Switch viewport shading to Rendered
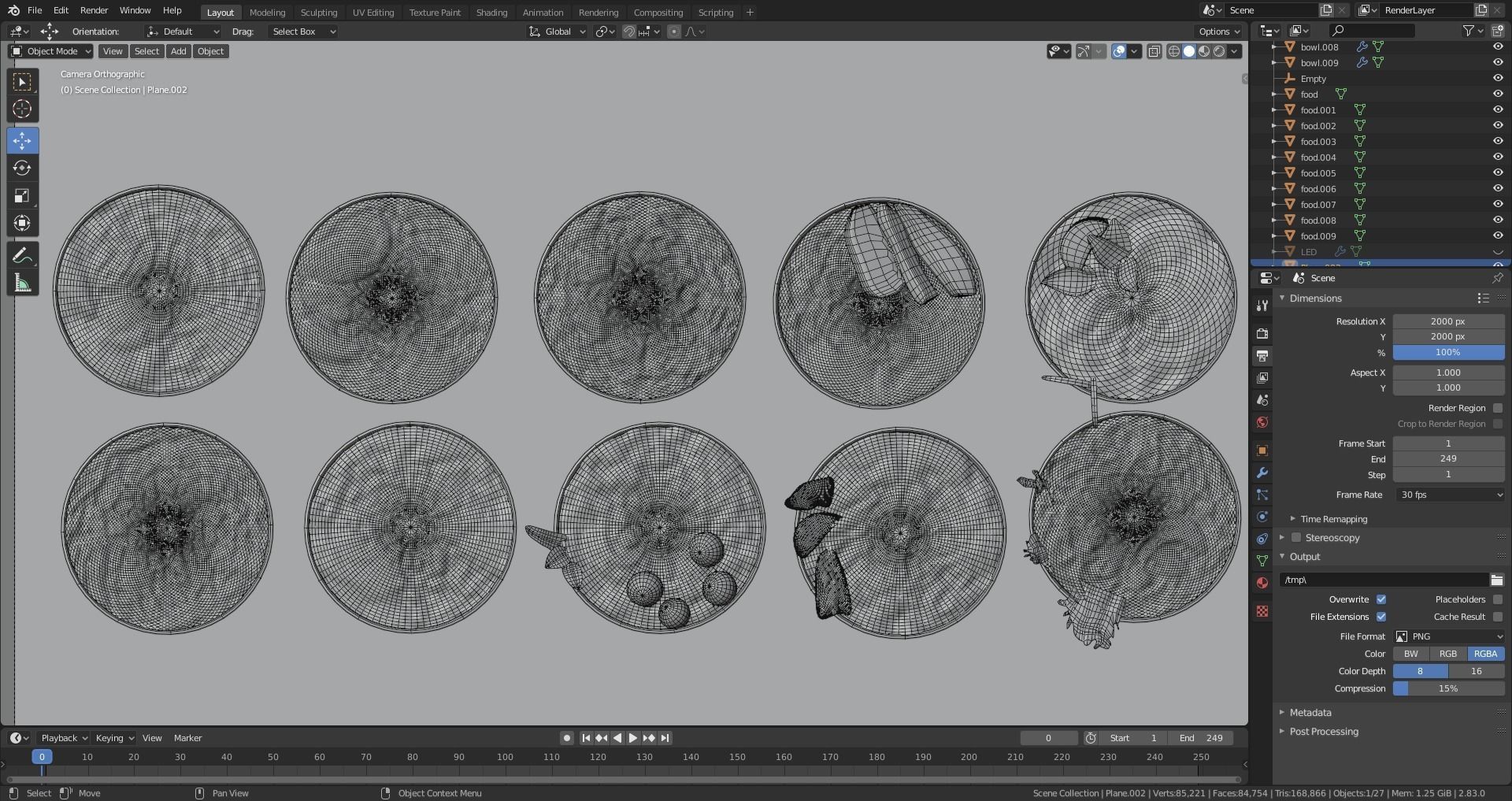Image resolution: width=1512 pixels, height=801 pixels. (x=1219, y=51)
